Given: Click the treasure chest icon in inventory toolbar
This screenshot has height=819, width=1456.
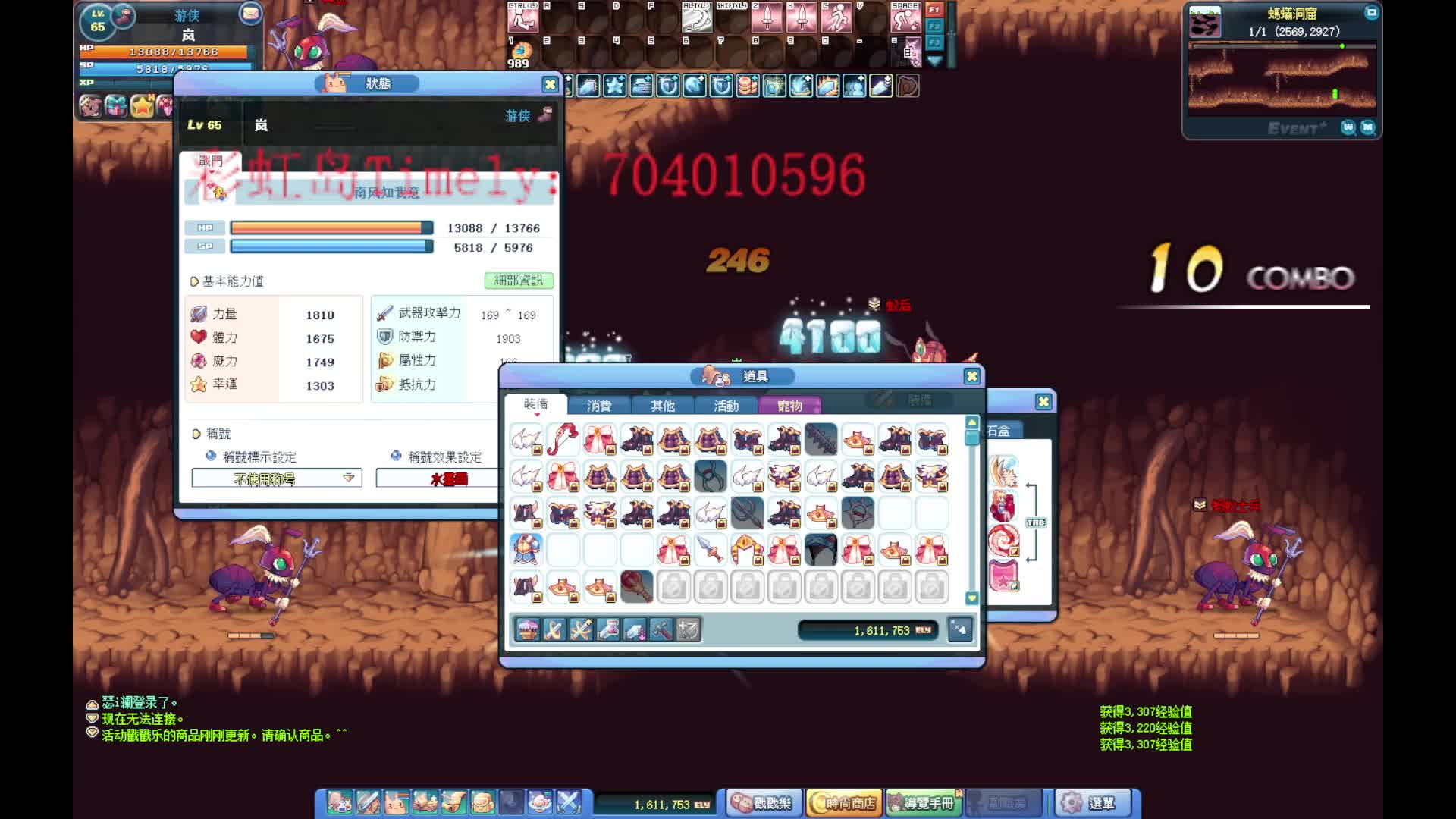Looking at the screenshot, I should point(528,629).
